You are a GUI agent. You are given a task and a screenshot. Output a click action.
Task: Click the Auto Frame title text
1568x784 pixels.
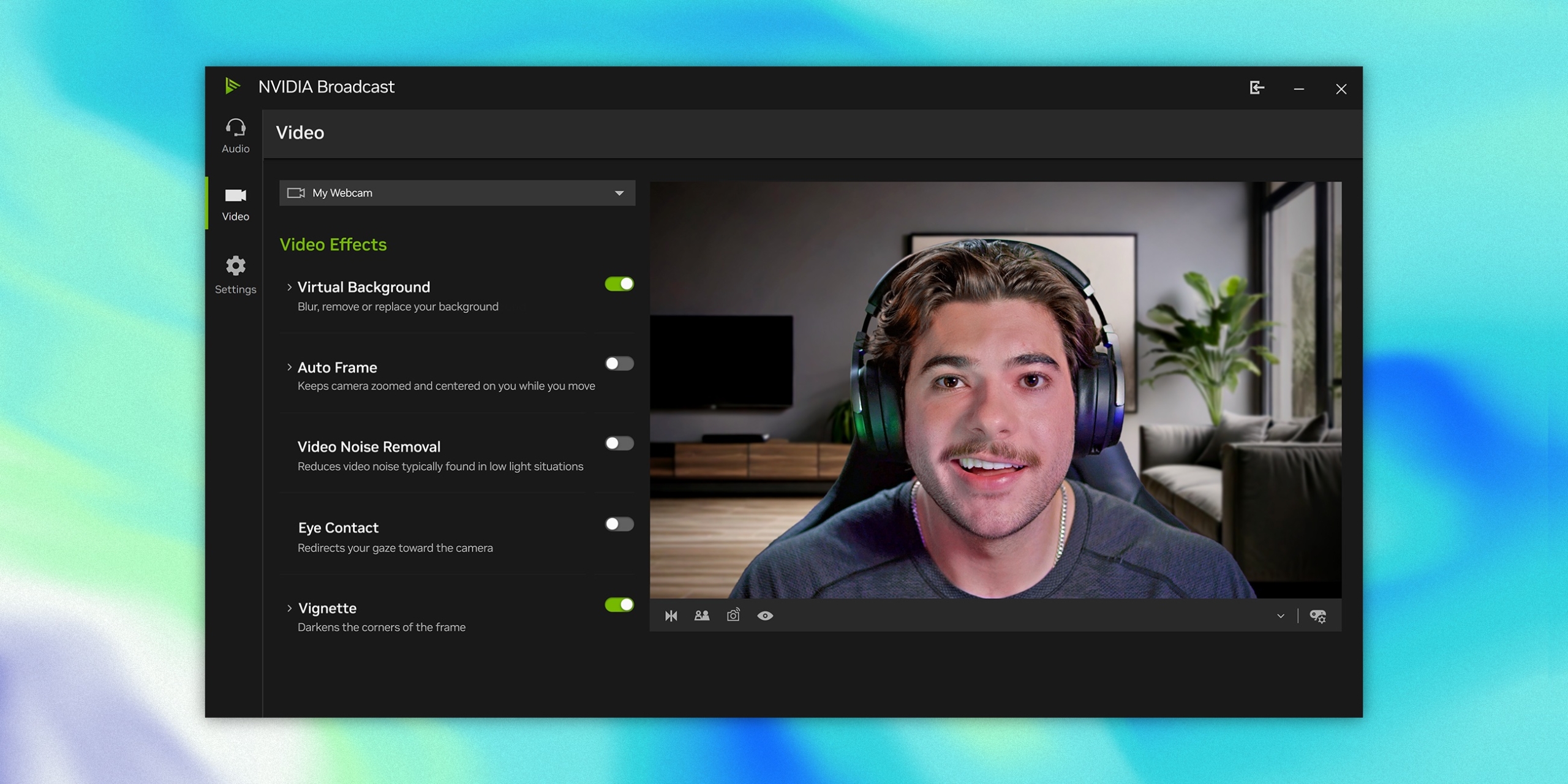337,367
